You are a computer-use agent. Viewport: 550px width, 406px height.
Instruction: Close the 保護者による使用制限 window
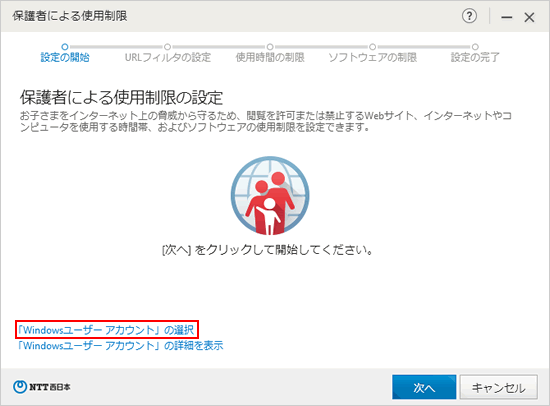[x=529, y=17]
